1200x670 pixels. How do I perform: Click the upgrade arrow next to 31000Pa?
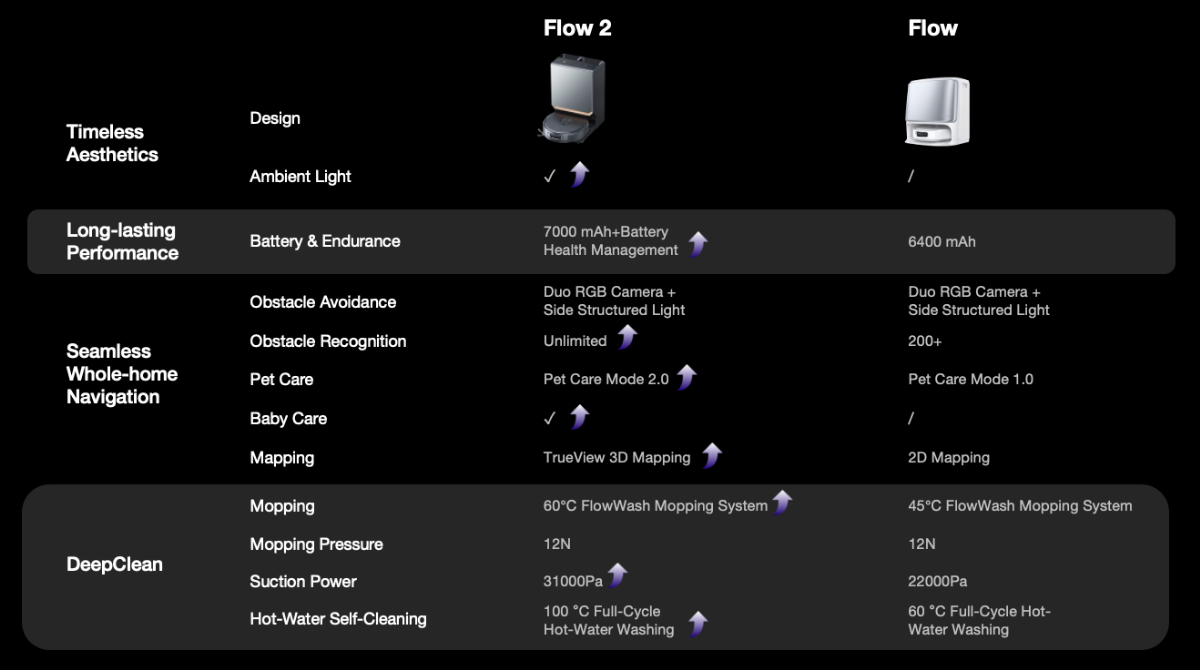click(x=618, y=576)
